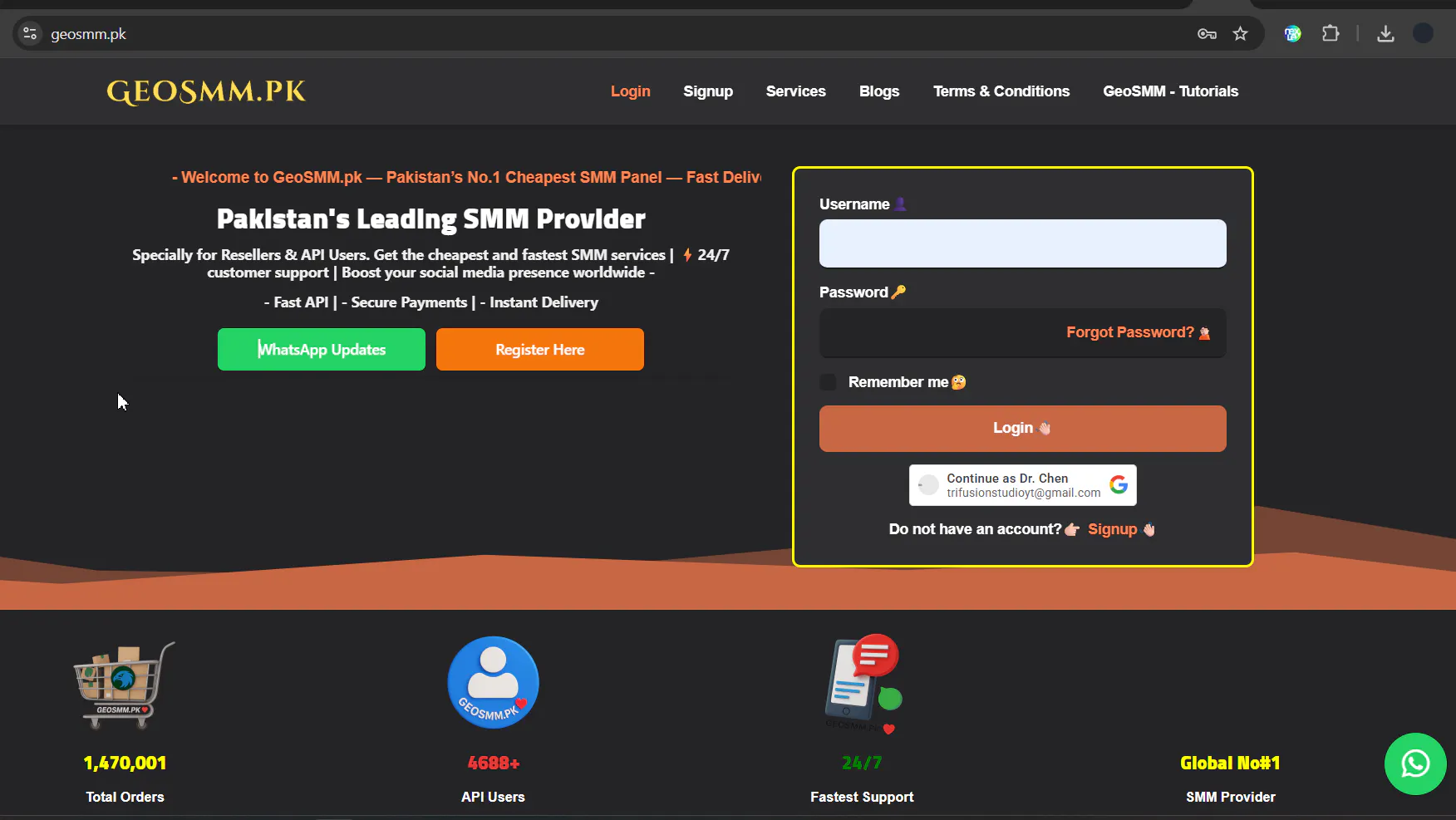Follow the Signup link below the form

click(x=1121, y=529)
